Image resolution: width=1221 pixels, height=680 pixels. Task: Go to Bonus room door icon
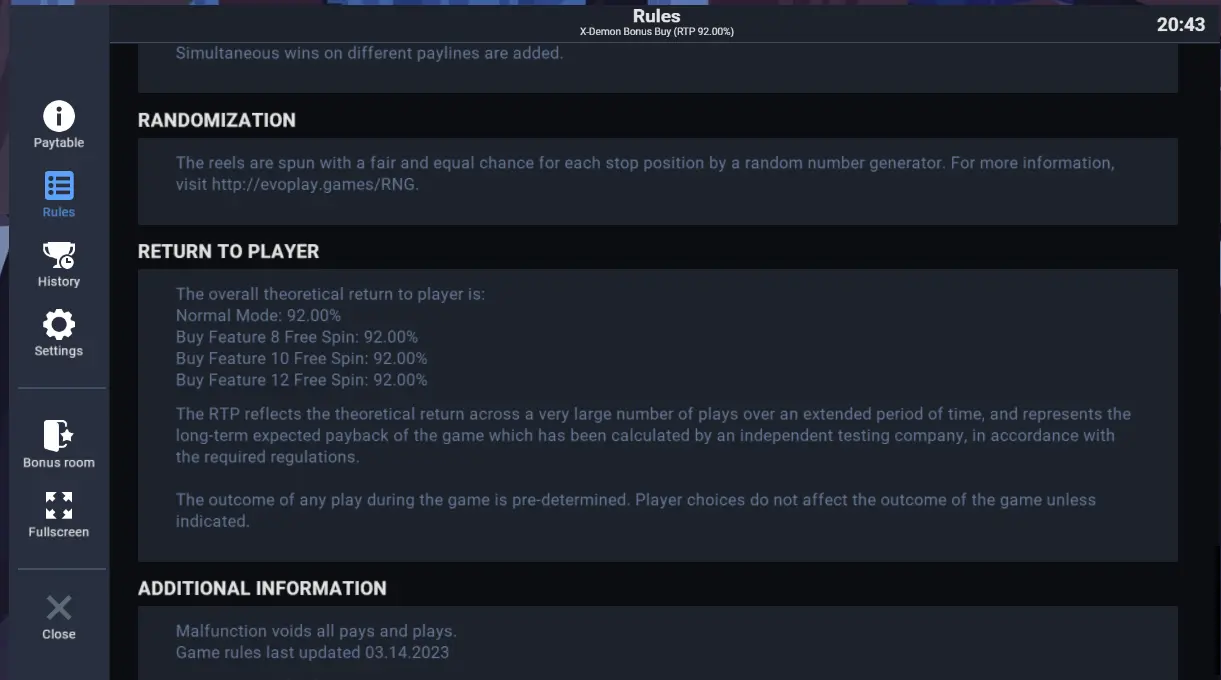[59, 435]
